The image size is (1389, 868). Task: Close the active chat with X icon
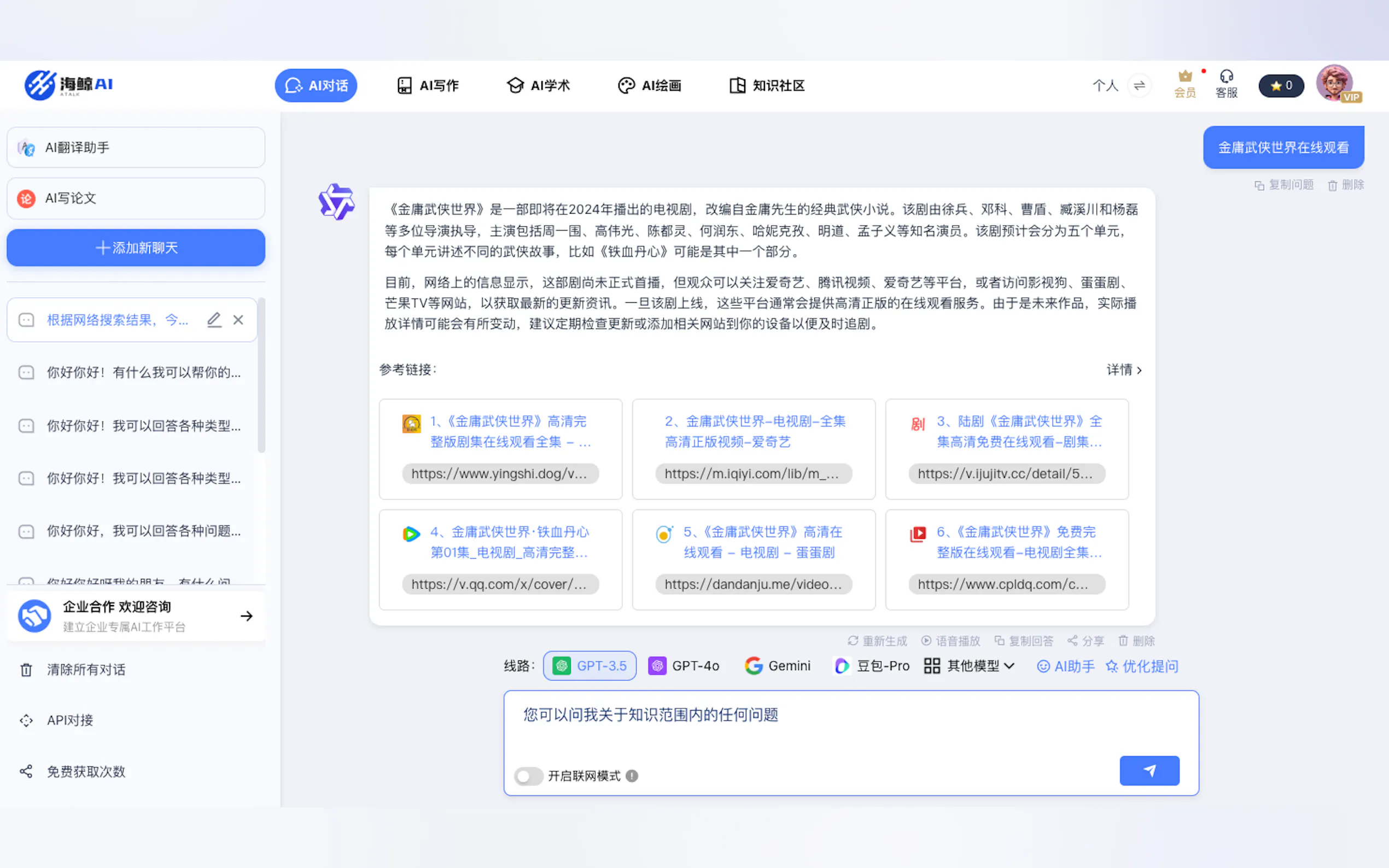click(238, 320)
